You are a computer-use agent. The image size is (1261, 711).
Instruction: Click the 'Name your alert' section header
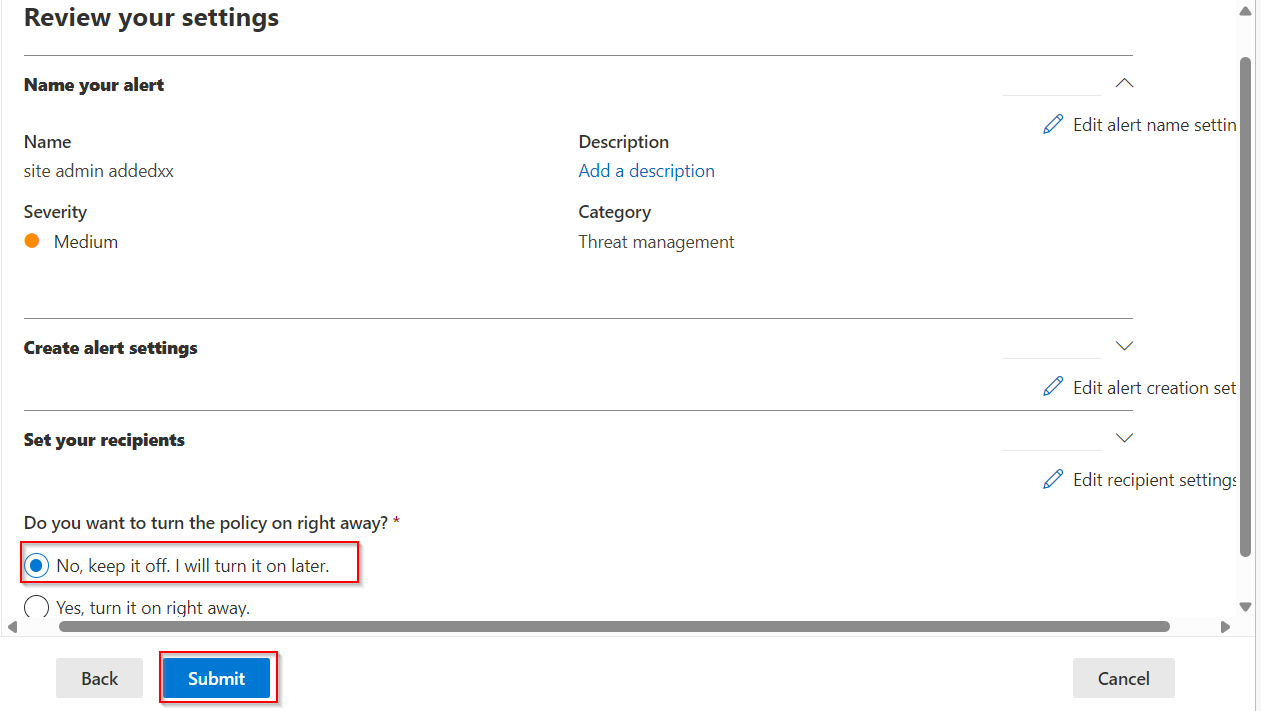tap(93, 85)
